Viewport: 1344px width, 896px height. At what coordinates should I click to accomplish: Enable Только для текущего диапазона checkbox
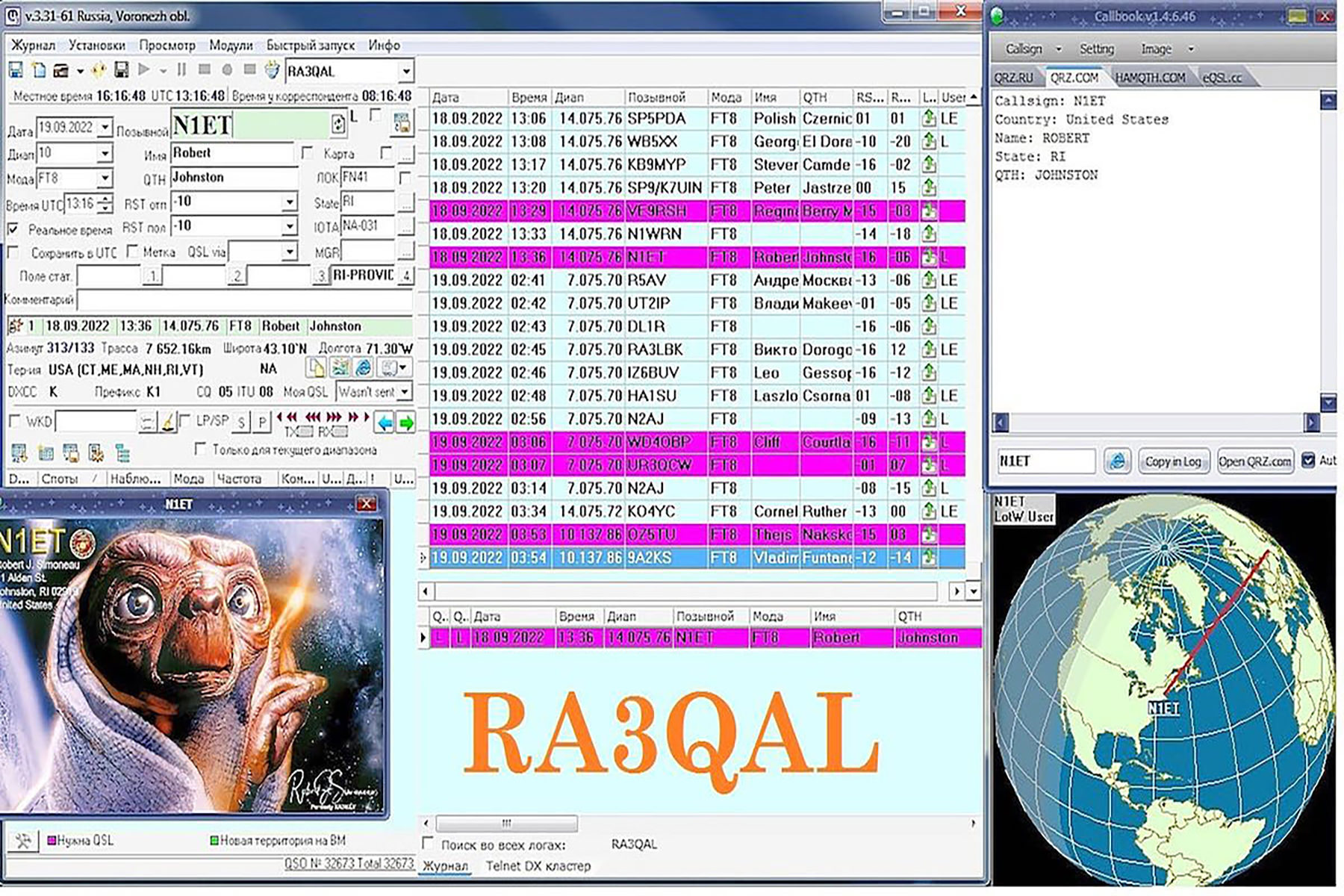(200, 449)
